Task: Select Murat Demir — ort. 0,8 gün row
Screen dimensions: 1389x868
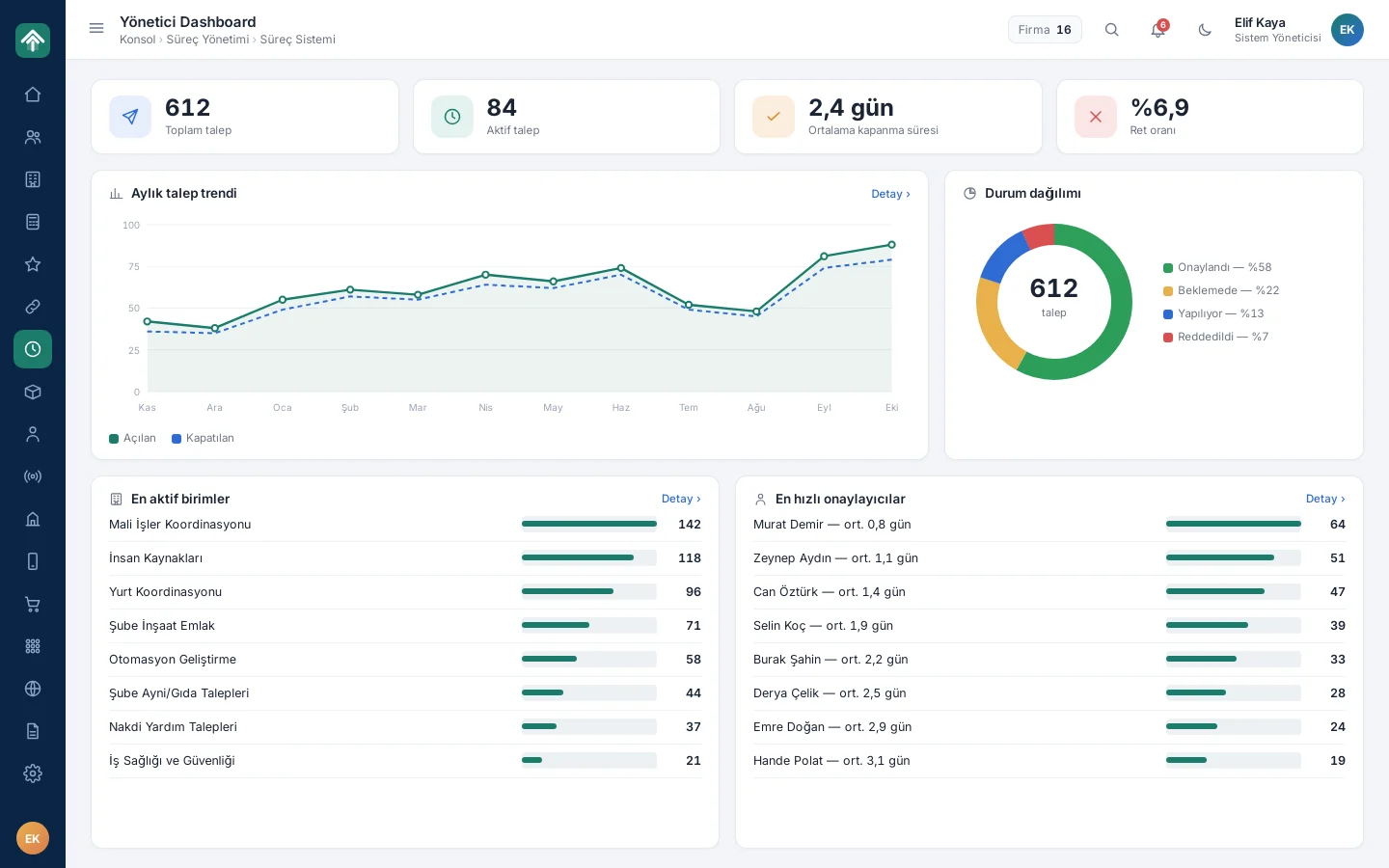Action: click(1049, 525)
